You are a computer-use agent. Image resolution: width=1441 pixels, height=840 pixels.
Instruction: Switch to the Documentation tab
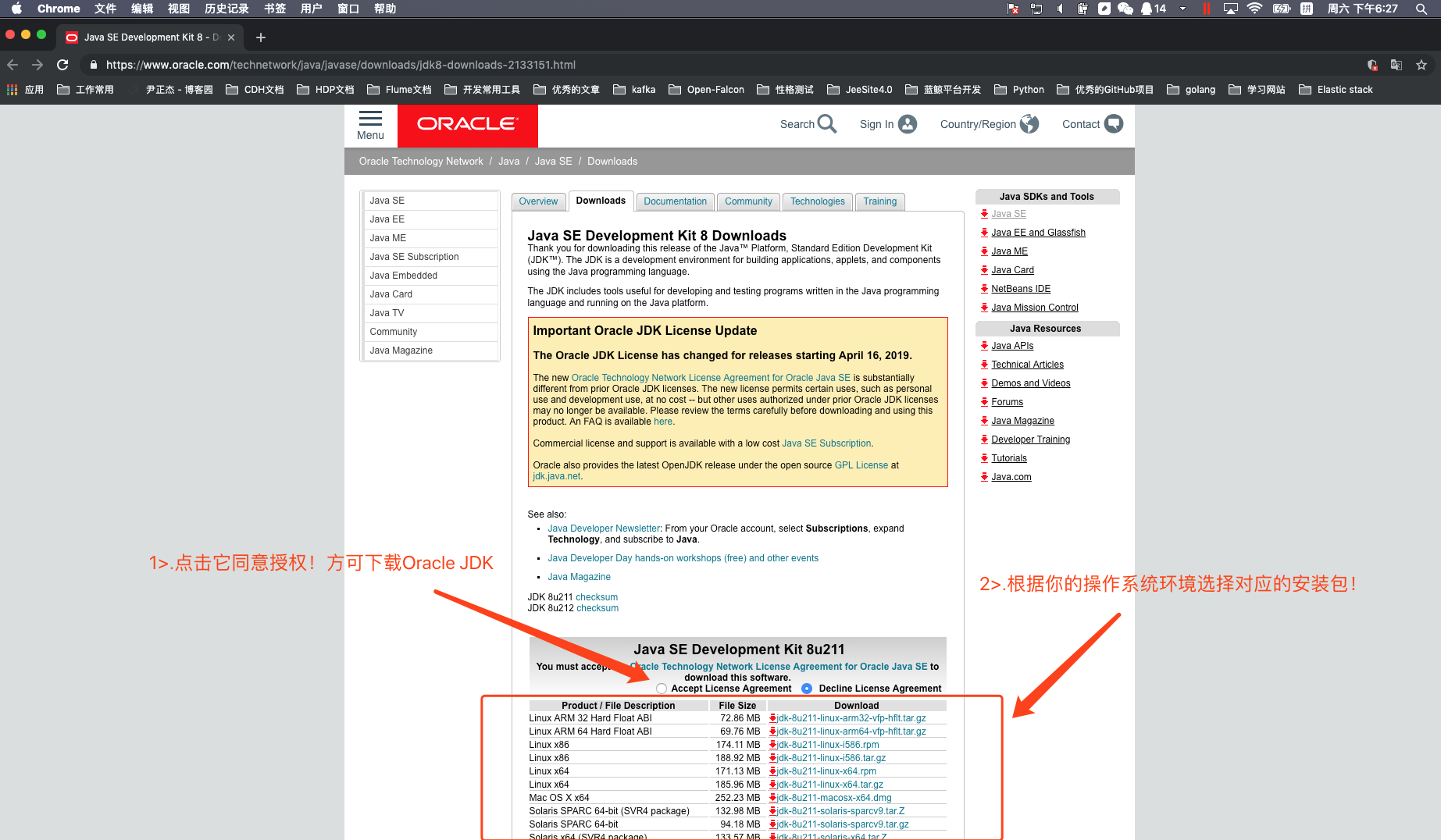click(x=675, y=201)
